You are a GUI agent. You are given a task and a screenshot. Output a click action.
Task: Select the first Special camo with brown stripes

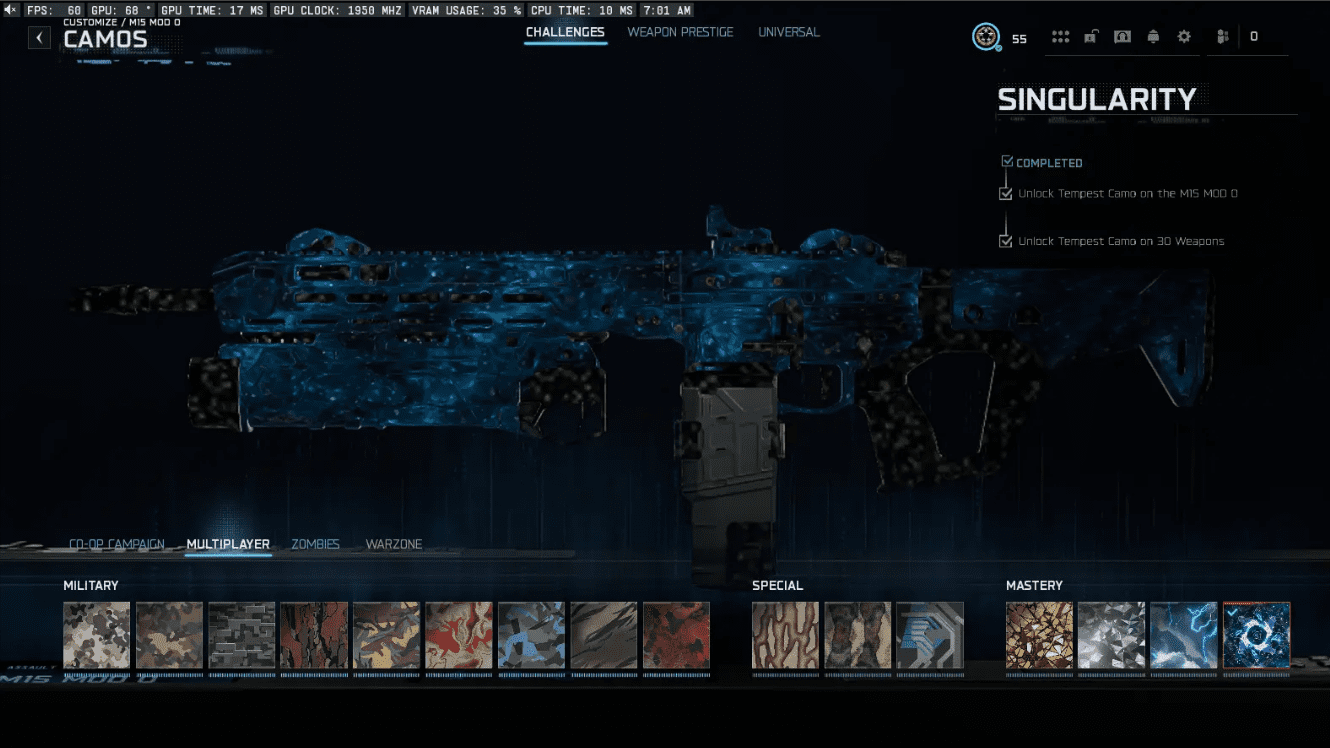[x=785, y=635]
